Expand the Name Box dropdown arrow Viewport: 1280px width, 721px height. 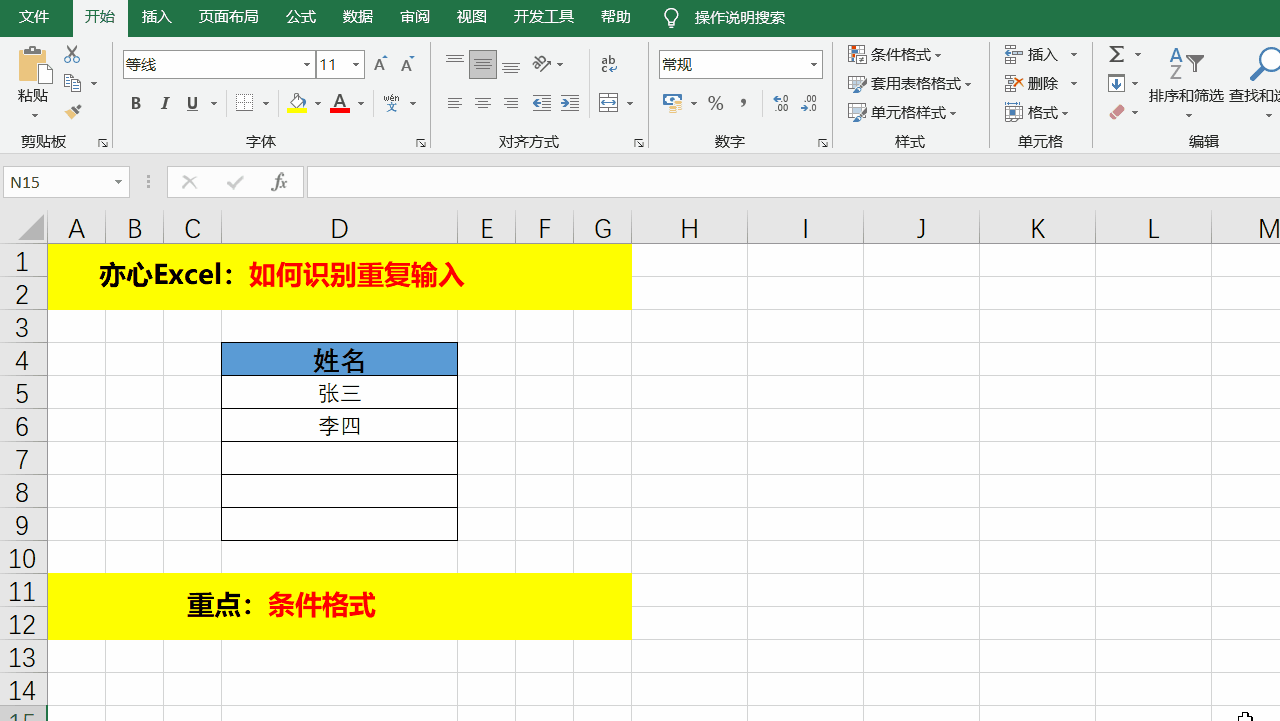click(118, 182)
